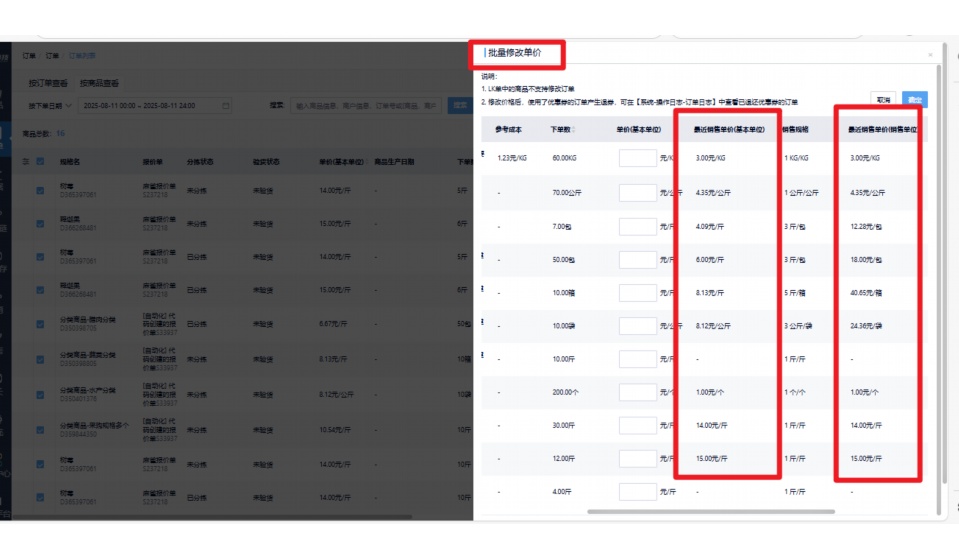Click the unit price input for 200.00个 row
Image resolution: width=959 pixels, height=559 pixels.
(x=637, y=392)
